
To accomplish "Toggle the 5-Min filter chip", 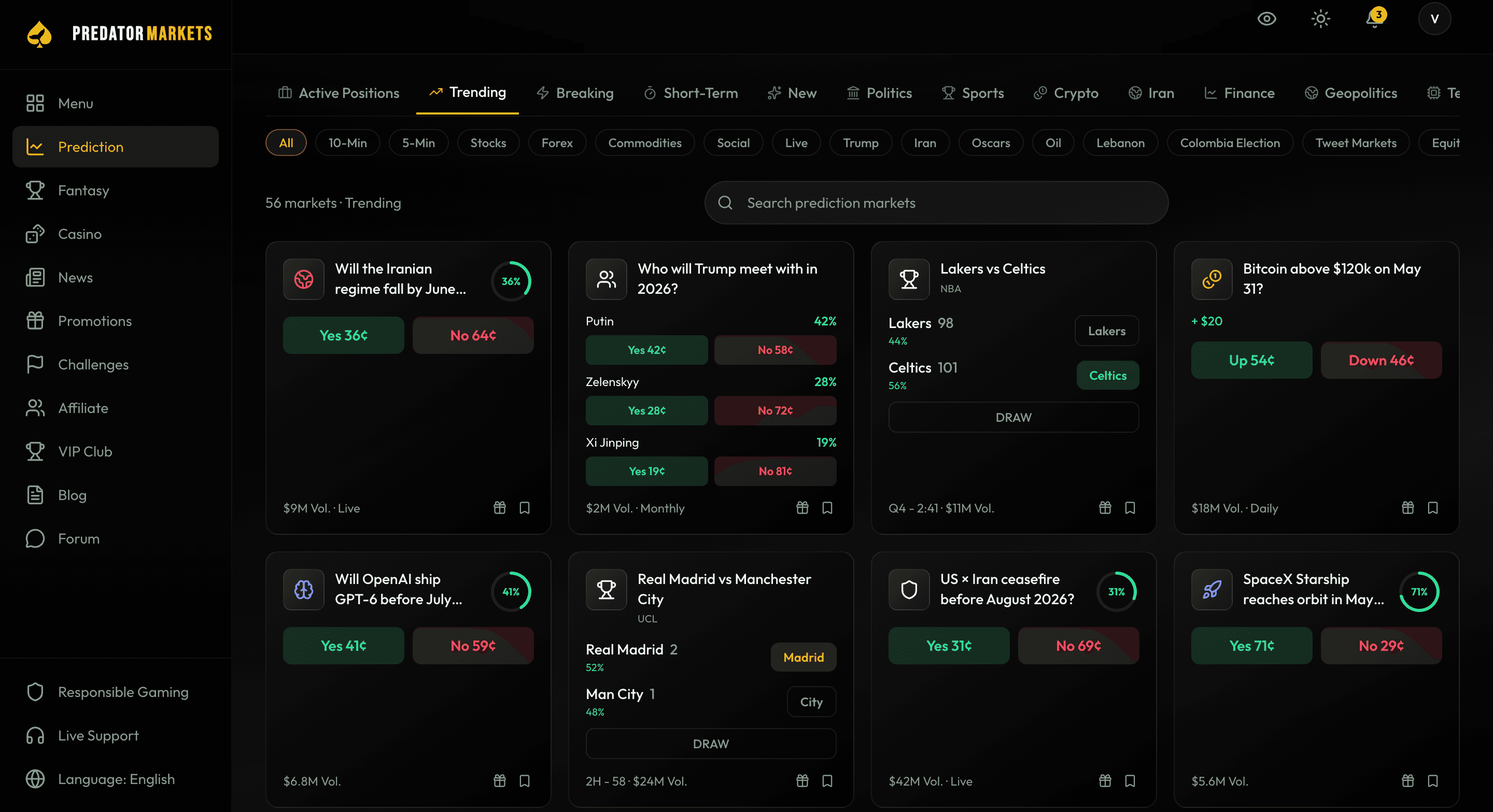I will point(418,143).
